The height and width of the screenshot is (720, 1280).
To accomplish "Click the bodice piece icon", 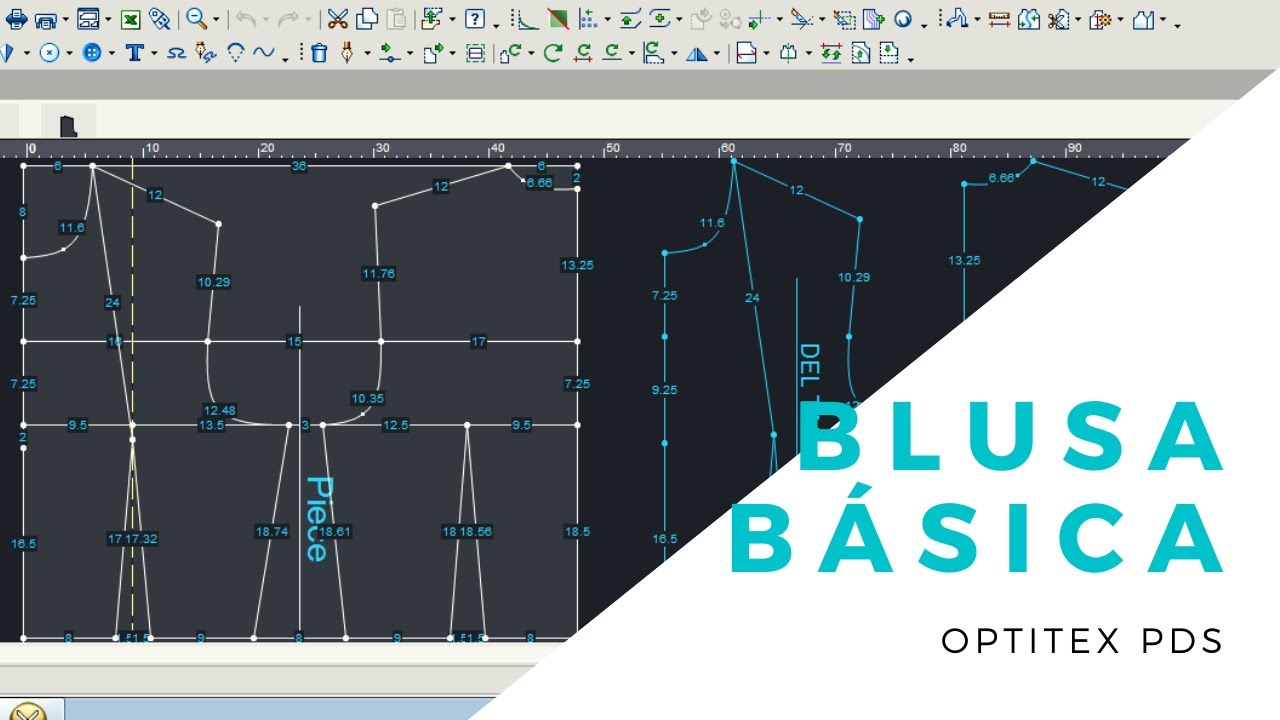I will click(1143, 19).
